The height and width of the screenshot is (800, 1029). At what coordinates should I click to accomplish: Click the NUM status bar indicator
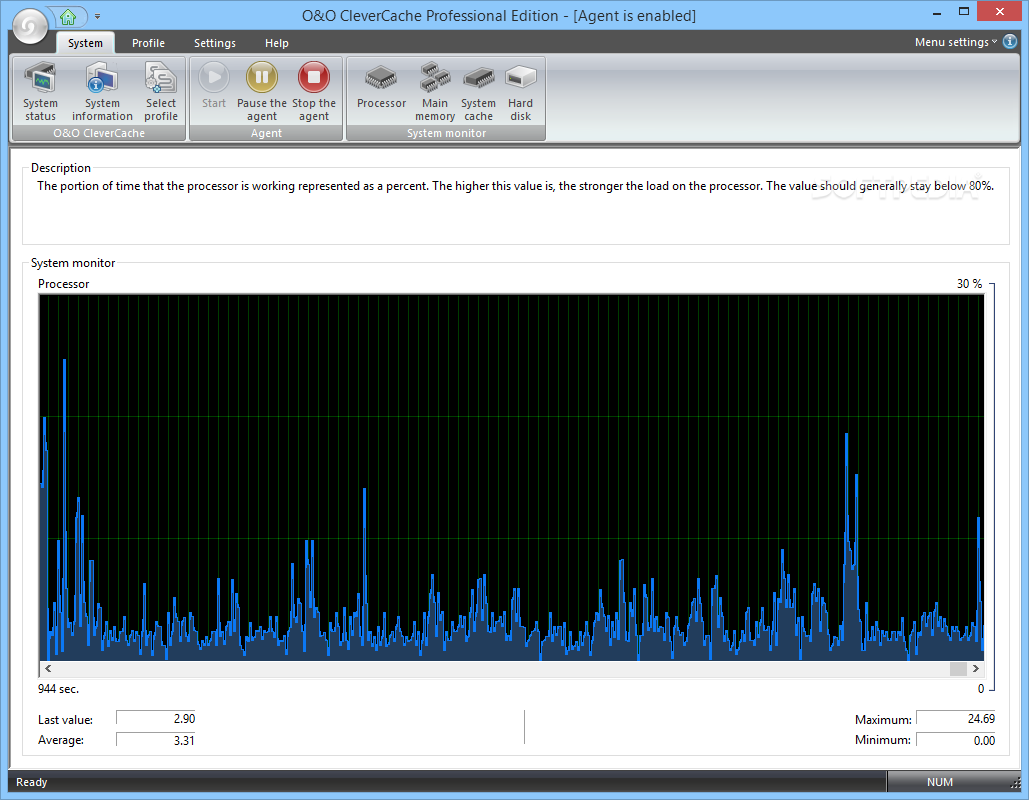coord(940,782)
